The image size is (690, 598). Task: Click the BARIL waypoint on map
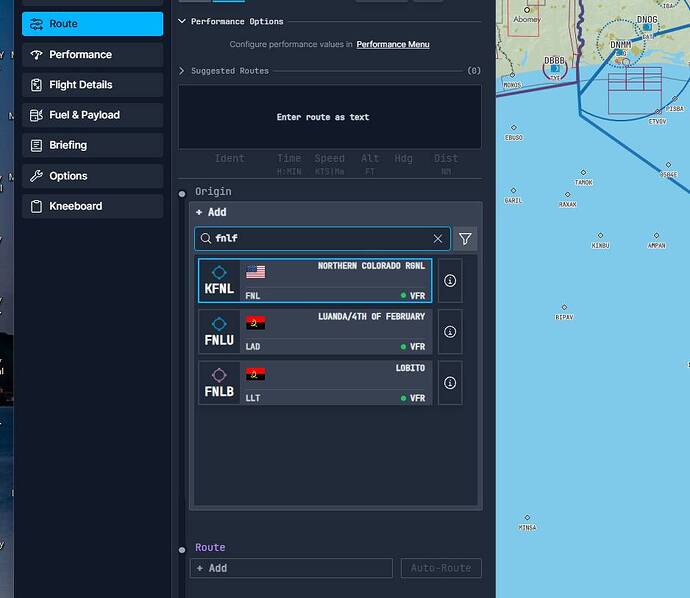point(513,191)
